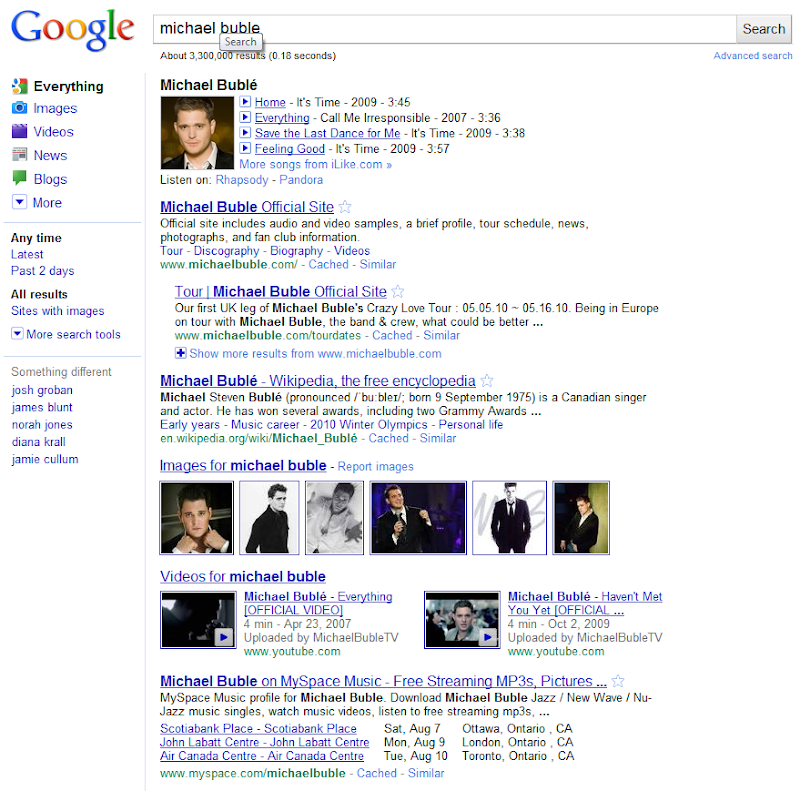
Task: Star the Michael Buble Official Site result
Action: point(345,207)
